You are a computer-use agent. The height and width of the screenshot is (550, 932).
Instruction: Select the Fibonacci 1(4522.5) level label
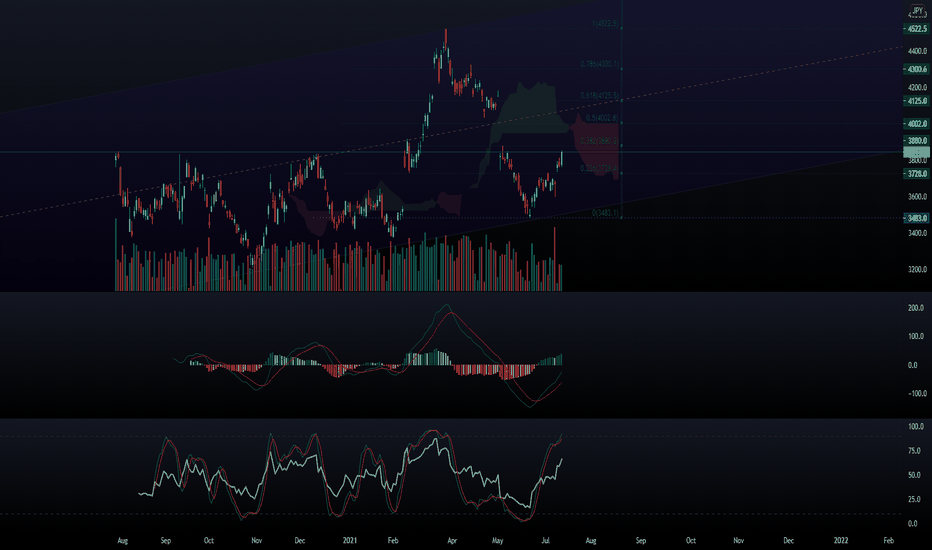point(605,24)
